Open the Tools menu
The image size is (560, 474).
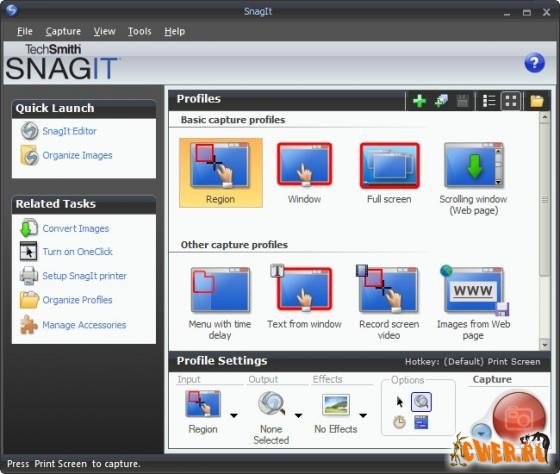point(140,31)
